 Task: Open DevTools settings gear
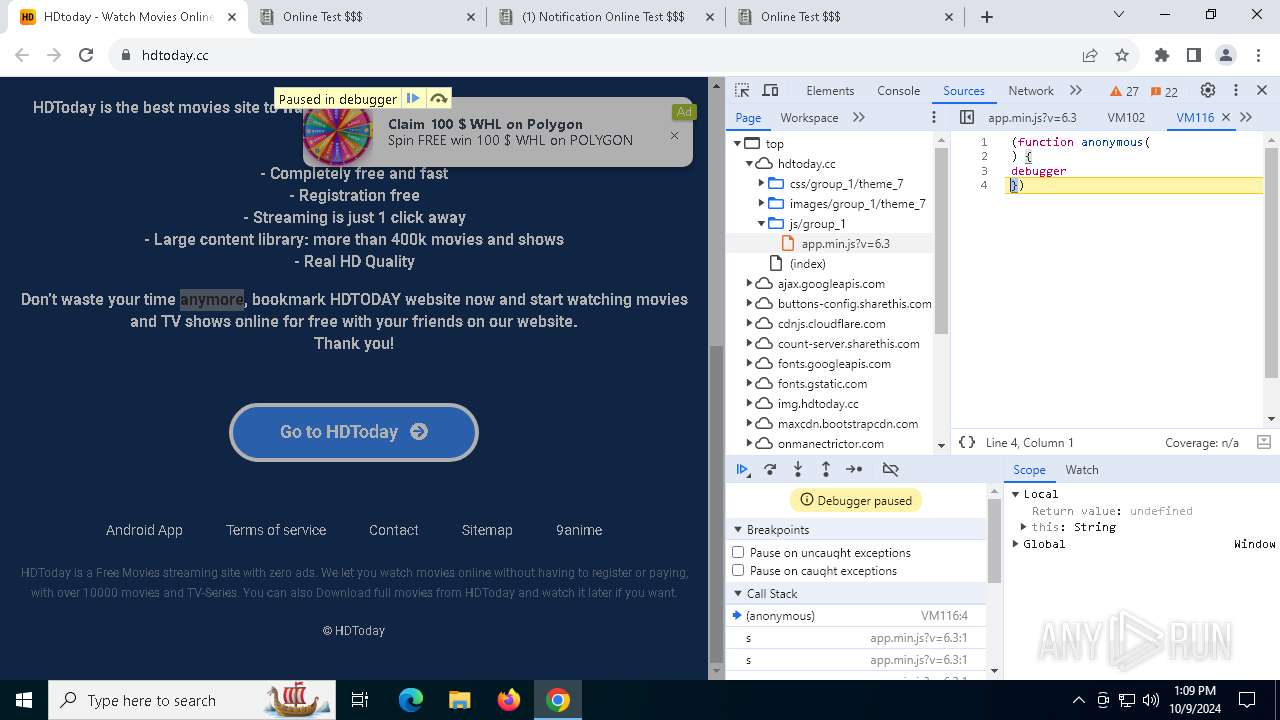1208,90
